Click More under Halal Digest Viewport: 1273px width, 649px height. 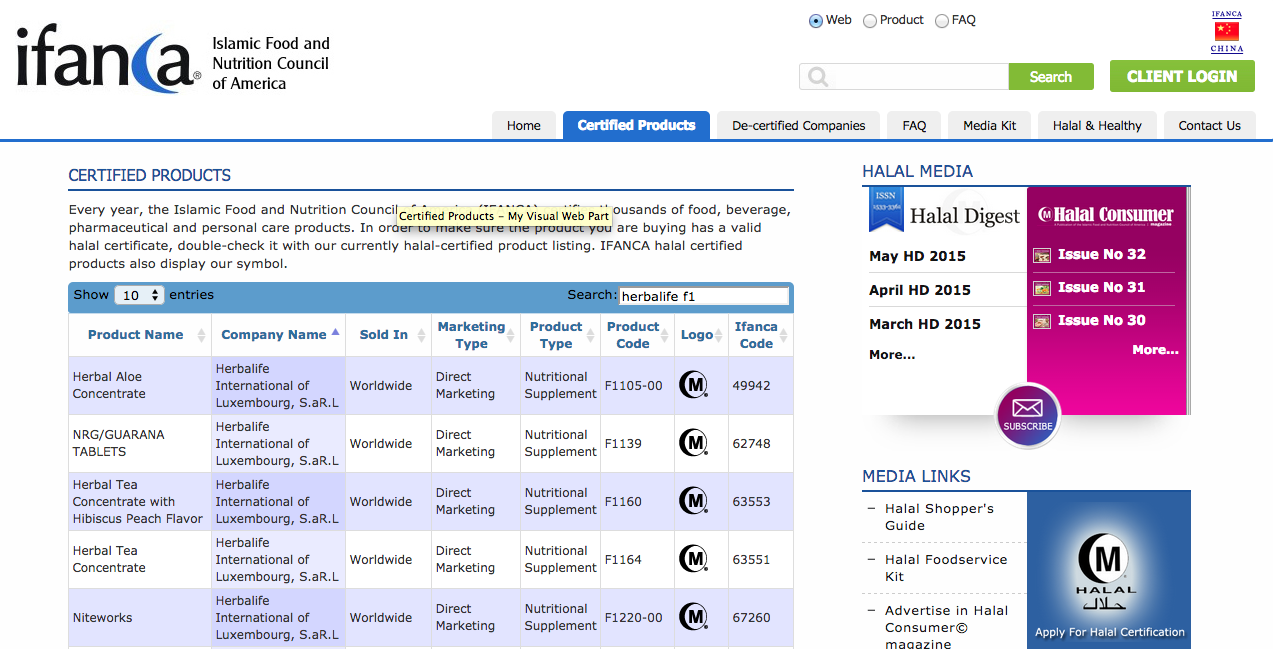click(892, 354)
